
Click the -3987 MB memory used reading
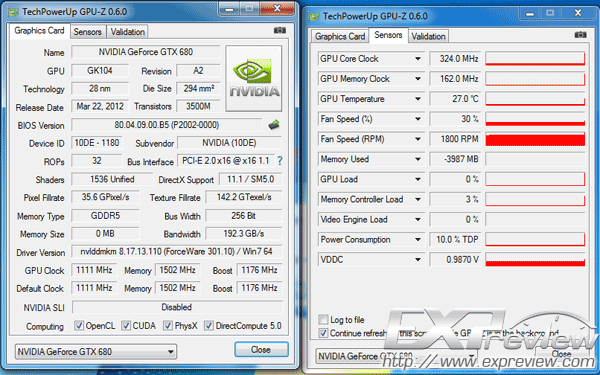pyautogui.click(x=455, y=159)
